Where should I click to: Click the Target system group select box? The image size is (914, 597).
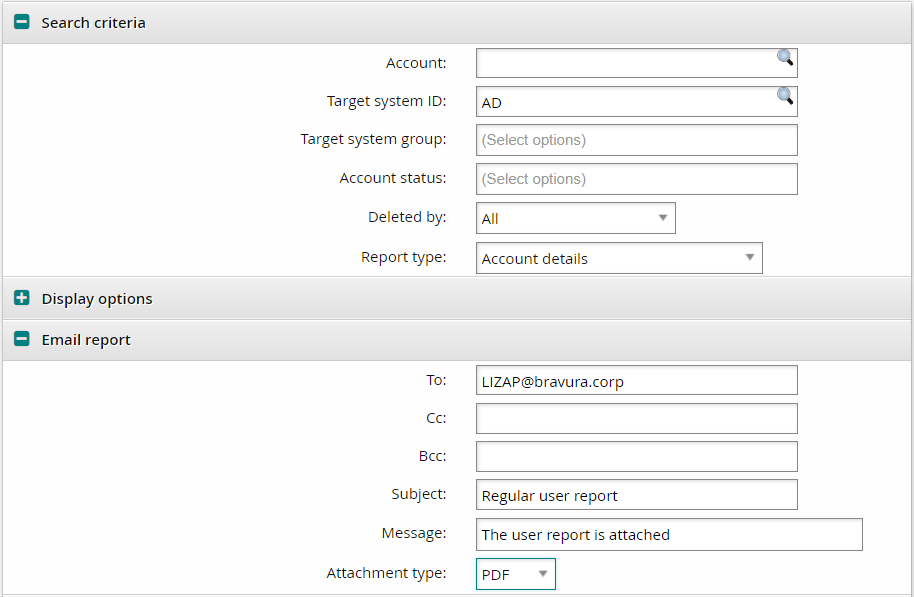[x=636, y=140]
